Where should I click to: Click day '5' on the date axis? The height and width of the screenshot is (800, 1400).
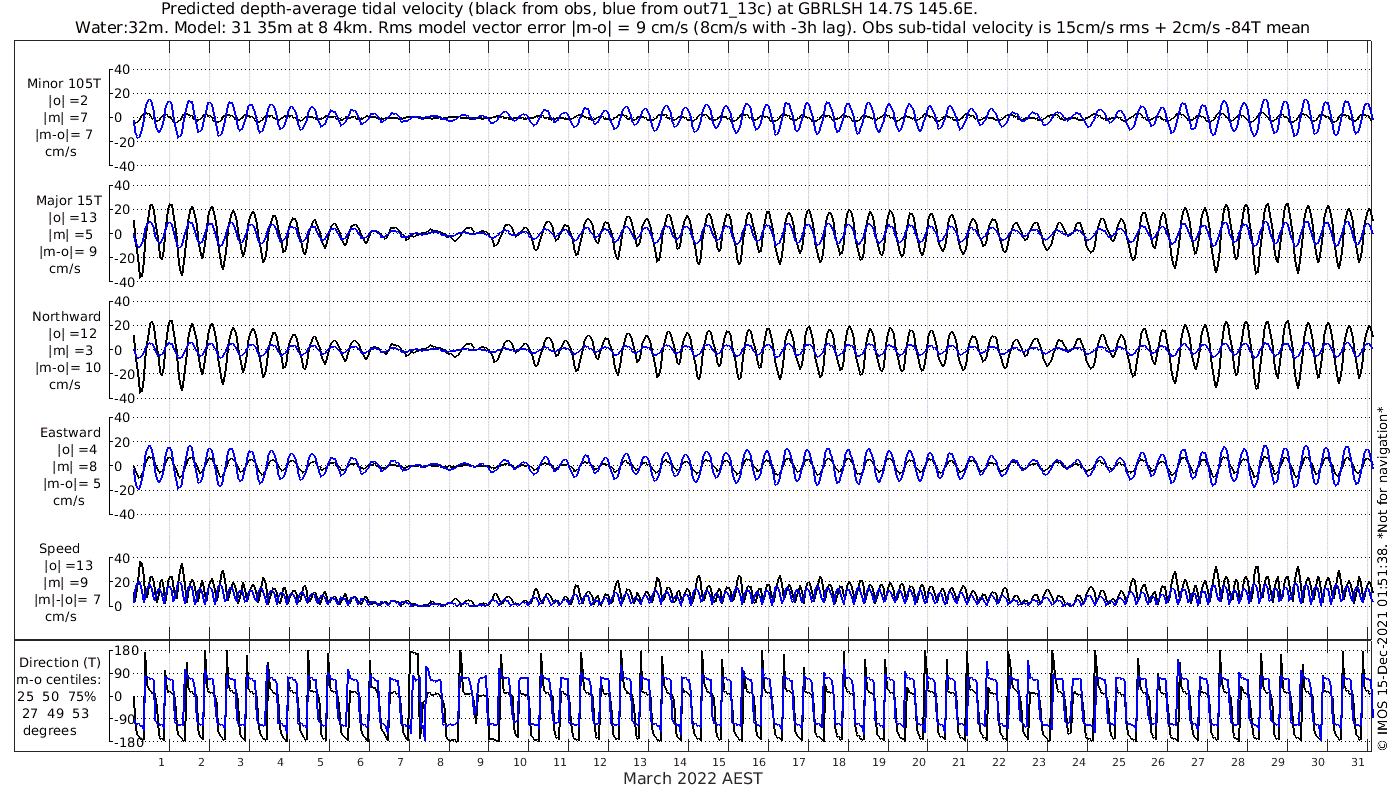(320, 762)
